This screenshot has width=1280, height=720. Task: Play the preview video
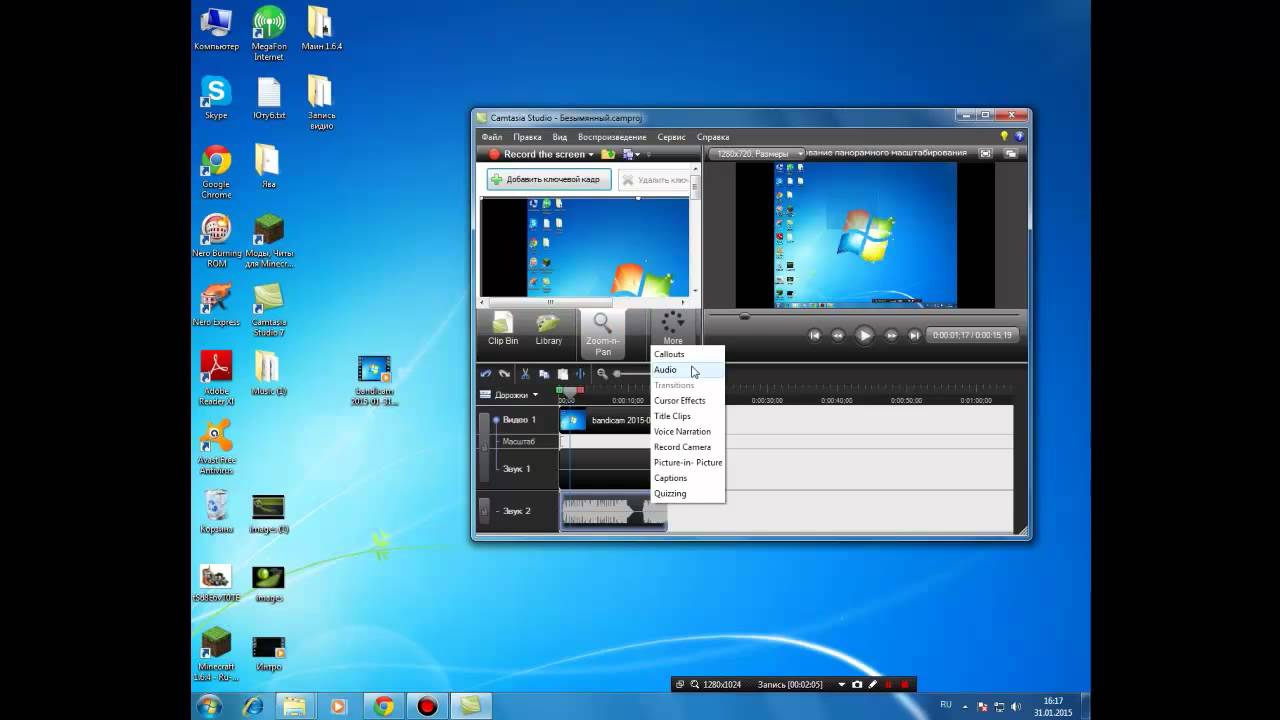pyautogui.click(x=865, y=335)
